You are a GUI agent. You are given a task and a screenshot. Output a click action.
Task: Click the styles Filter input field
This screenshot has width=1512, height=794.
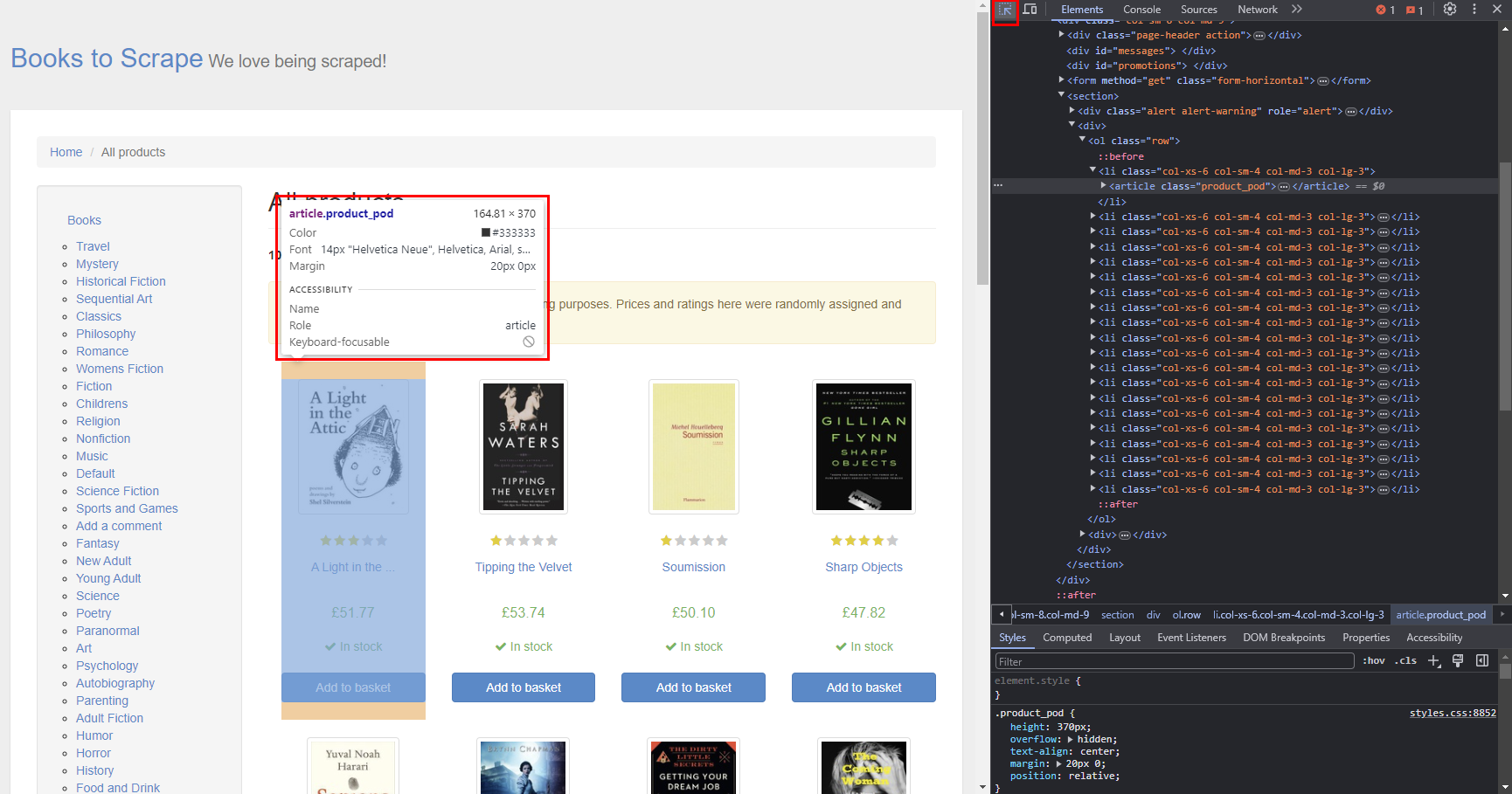pyautogui.click(x=1174, y=661)
